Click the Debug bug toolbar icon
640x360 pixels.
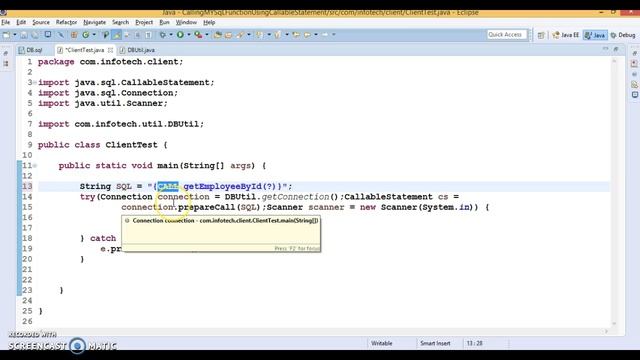pyautogui.click(x=162, y=35)
